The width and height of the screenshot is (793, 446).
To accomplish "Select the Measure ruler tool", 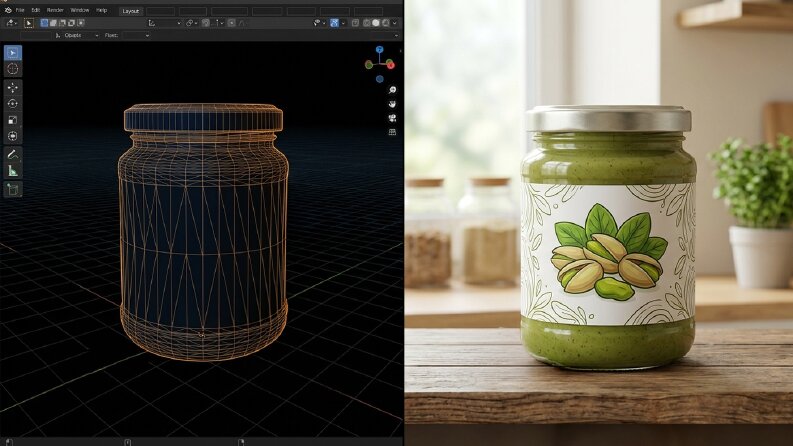I will [x=13, y=171].
